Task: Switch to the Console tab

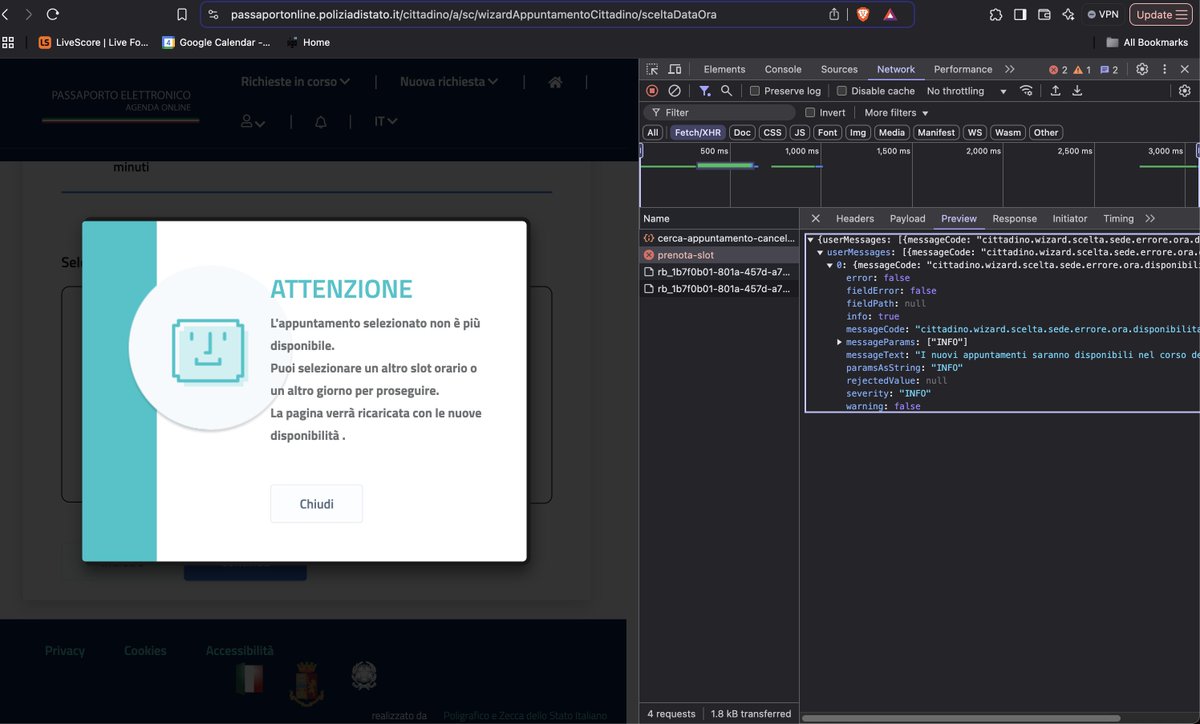Action: click(x=783, y=69)
